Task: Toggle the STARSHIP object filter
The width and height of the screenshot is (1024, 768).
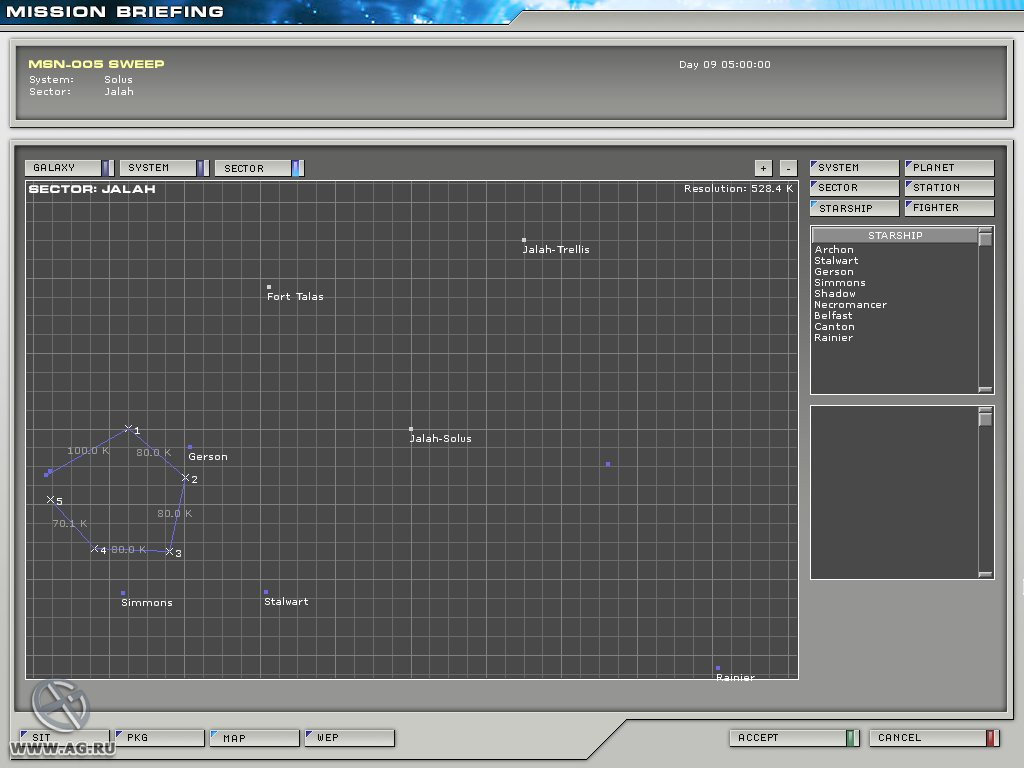Action: (x=854, y=208)
